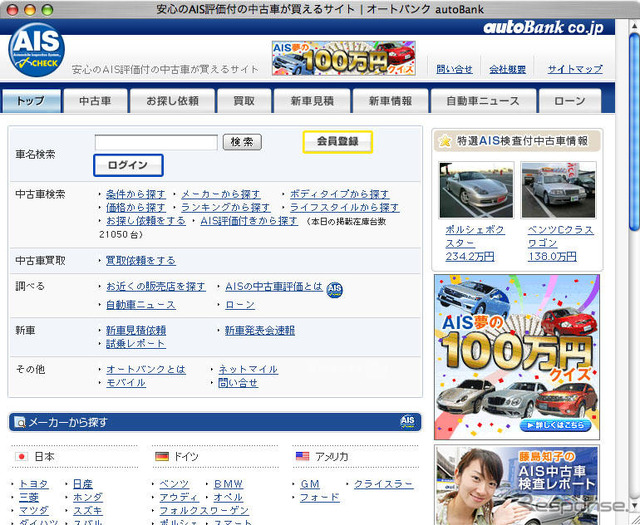This screenshot has width=640, height=525.
Task: Click the AIS badge beside AISの中古車評価とは
Action: pos(335,290)
